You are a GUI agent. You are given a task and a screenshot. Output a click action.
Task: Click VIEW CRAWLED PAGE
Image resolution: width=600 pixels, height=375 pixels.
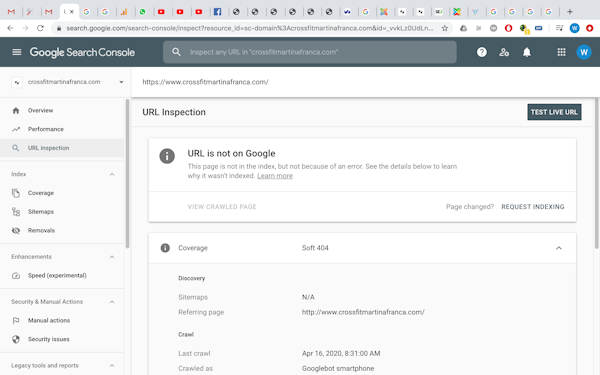(x=222, y=207)
